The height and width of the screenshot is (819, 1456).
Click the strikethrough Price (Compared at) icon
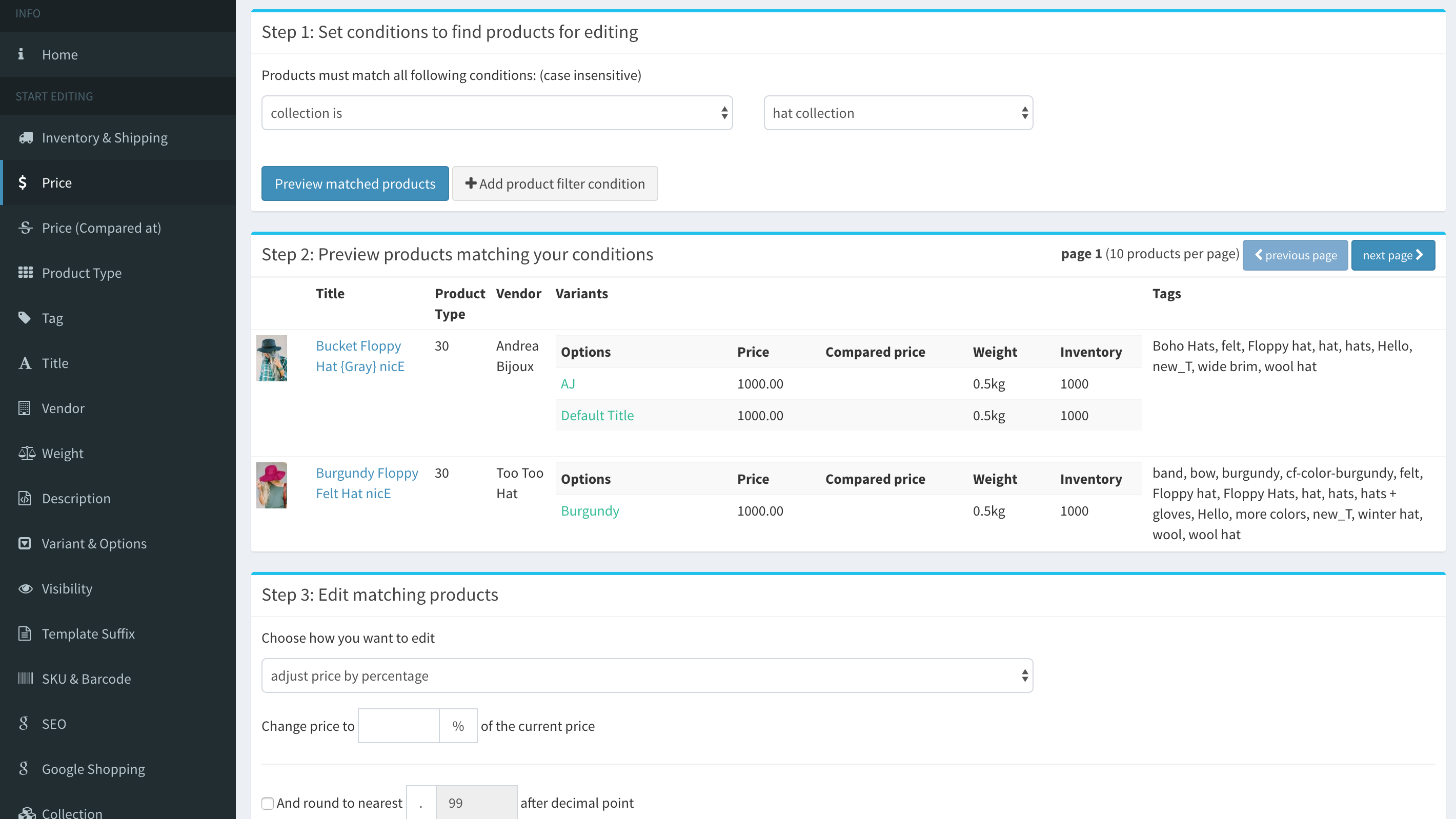tap(25, 228)
